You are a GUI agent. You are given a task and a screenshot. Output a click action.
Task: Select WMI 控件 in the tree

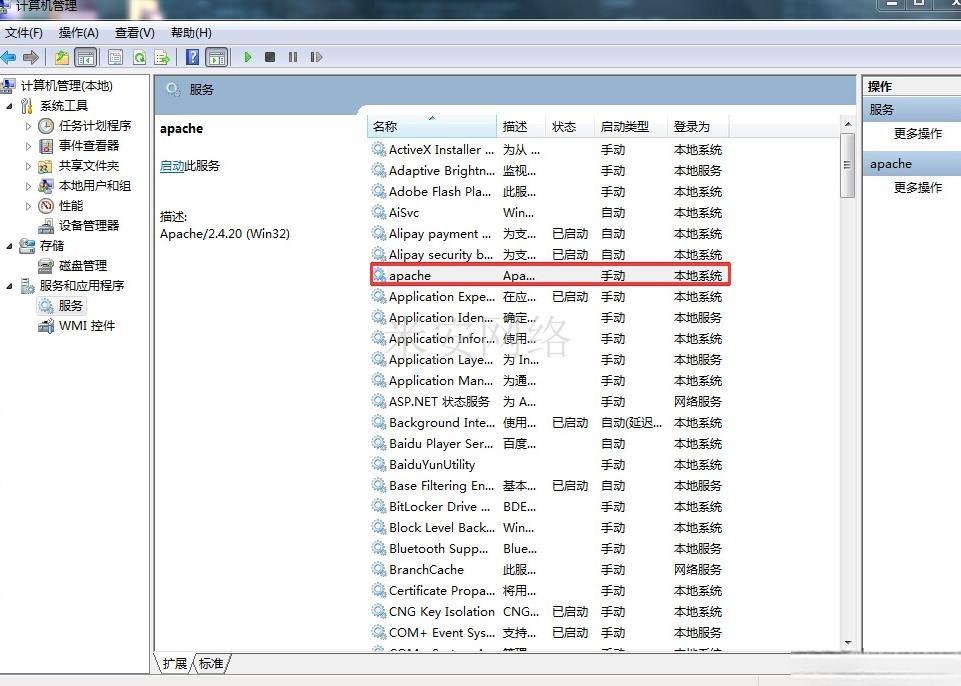click(x=87, y=326)
